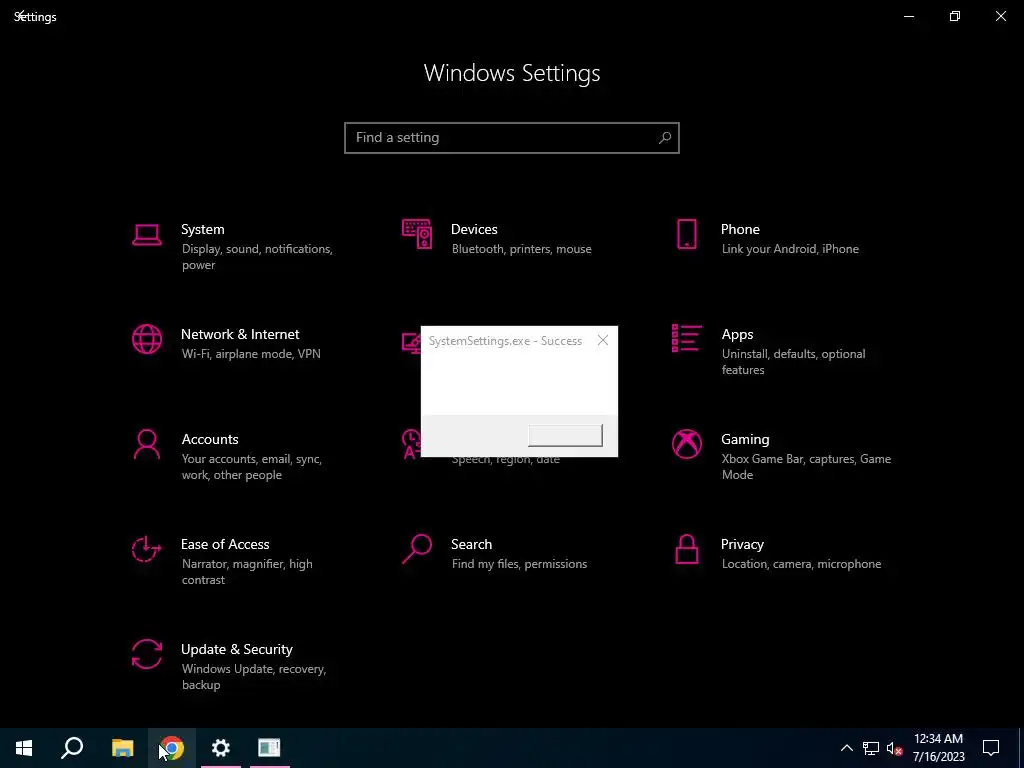Click the magnifier icon in Find a setting box
This screenshot has height=768, width=1024.
665,138
